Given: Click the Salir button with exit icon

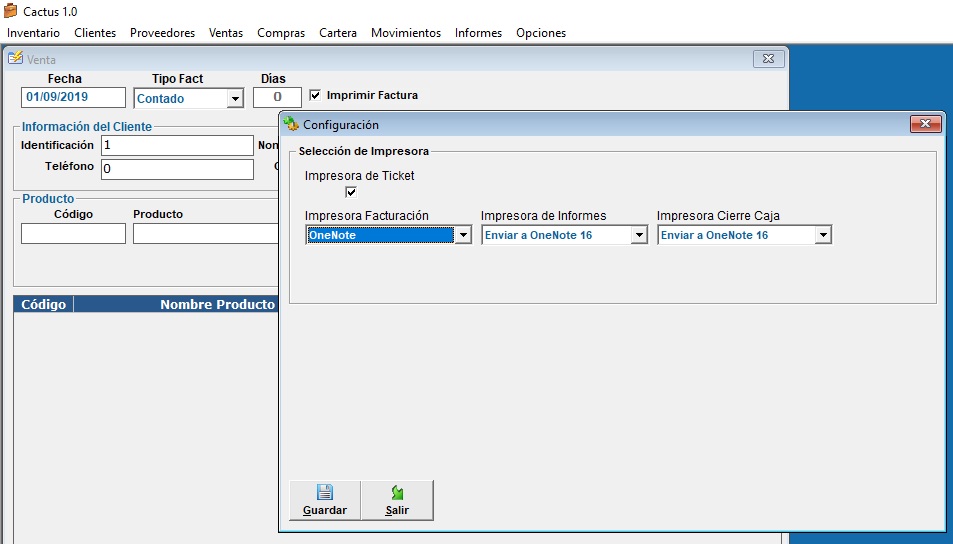Looking at the screenshot, I should point(397,500).
